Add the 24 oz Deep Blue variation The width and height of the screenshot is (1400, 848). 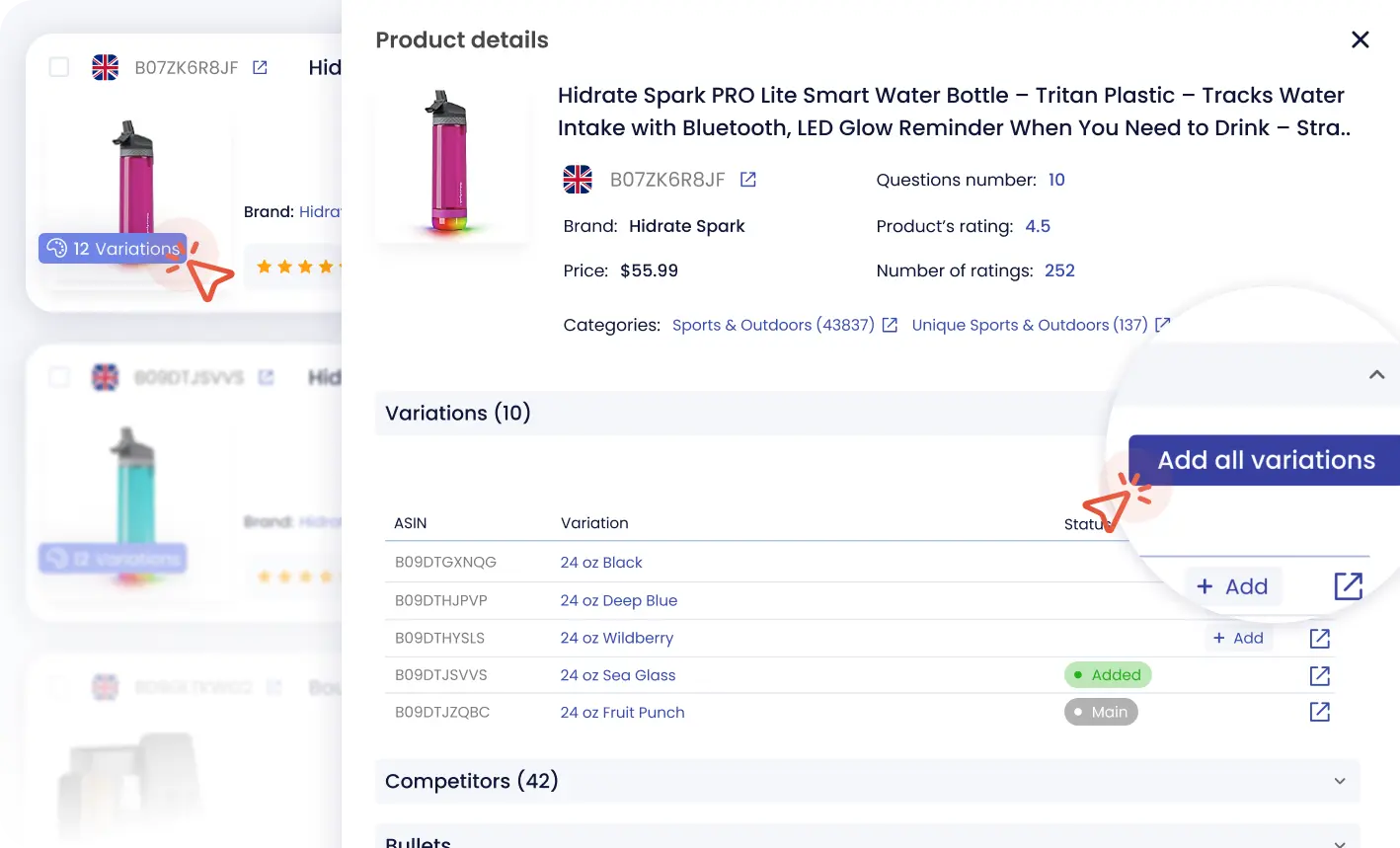tap(1232, 586)
